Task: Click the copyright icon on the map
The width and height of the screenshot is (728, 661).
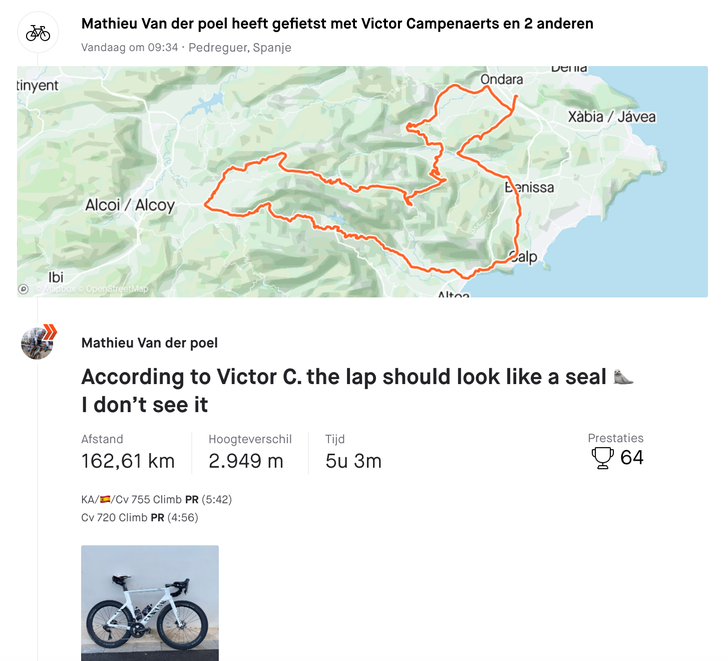Action: [24, 289]
